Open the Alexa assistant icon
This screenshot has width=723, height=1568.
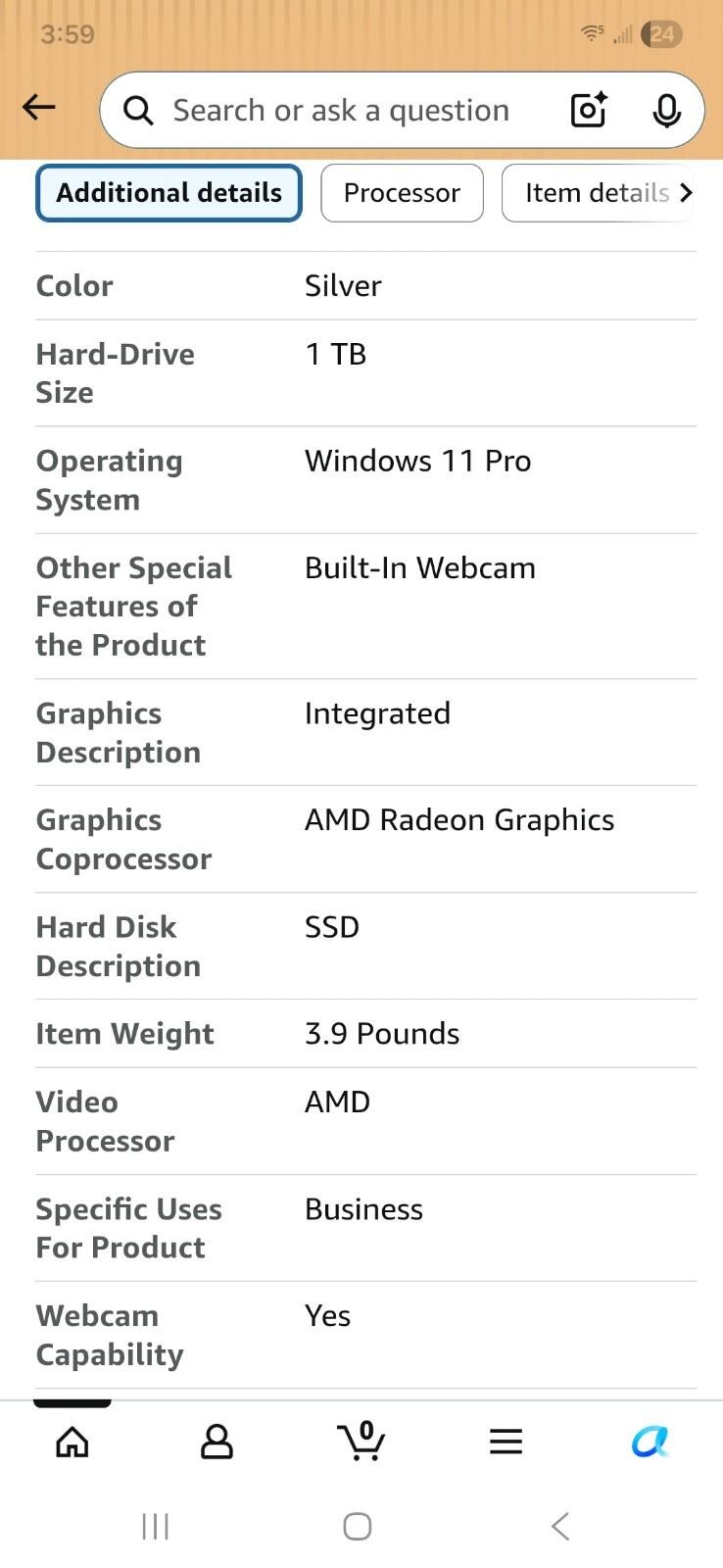651,1442
